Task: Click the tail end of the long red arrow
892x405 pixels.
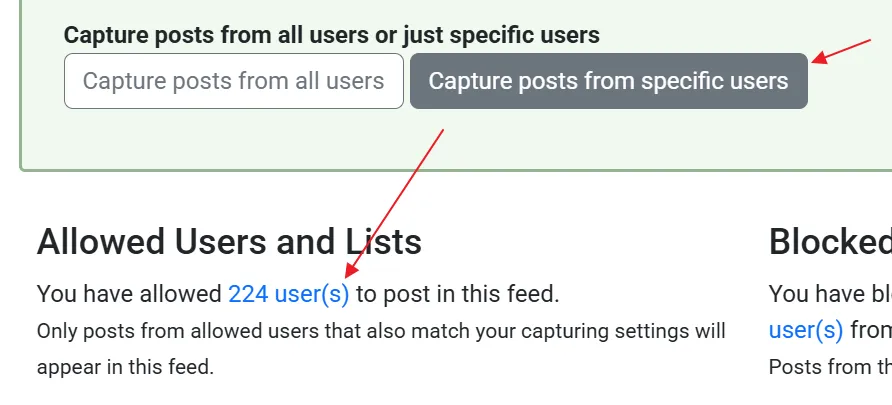Action: 442,131
